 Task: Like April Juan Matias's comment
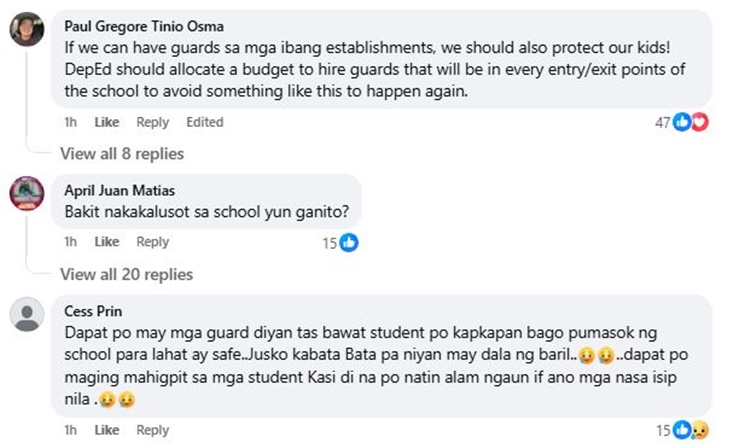click(x=107, y=242)
